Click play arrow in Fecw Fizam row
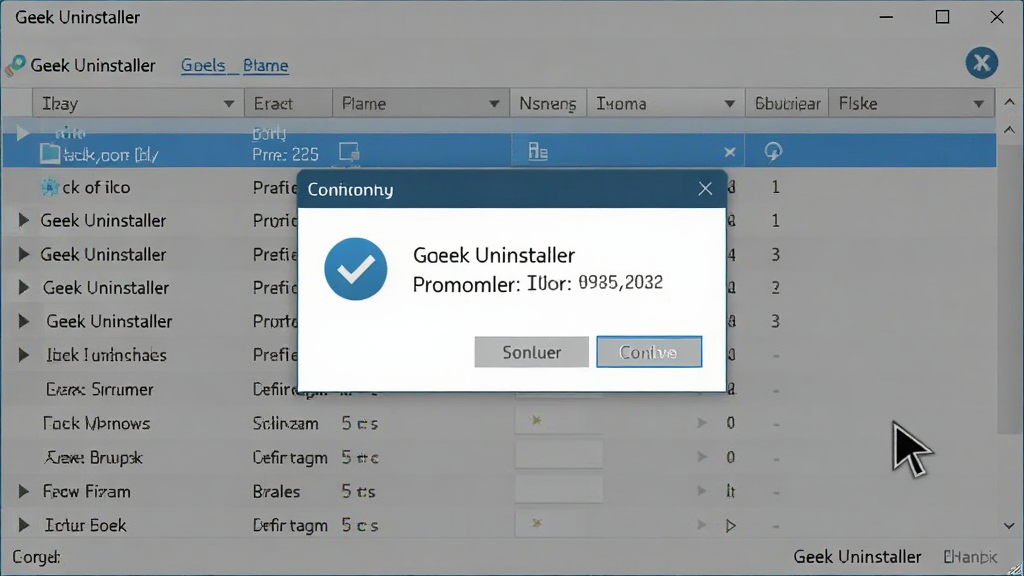 coord(702,490)
